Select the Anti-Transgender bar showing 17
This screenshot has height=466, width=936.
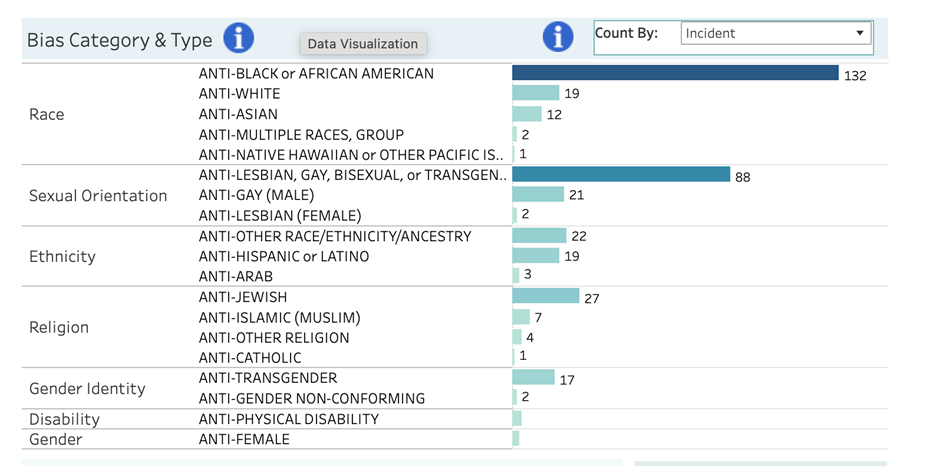533,378
